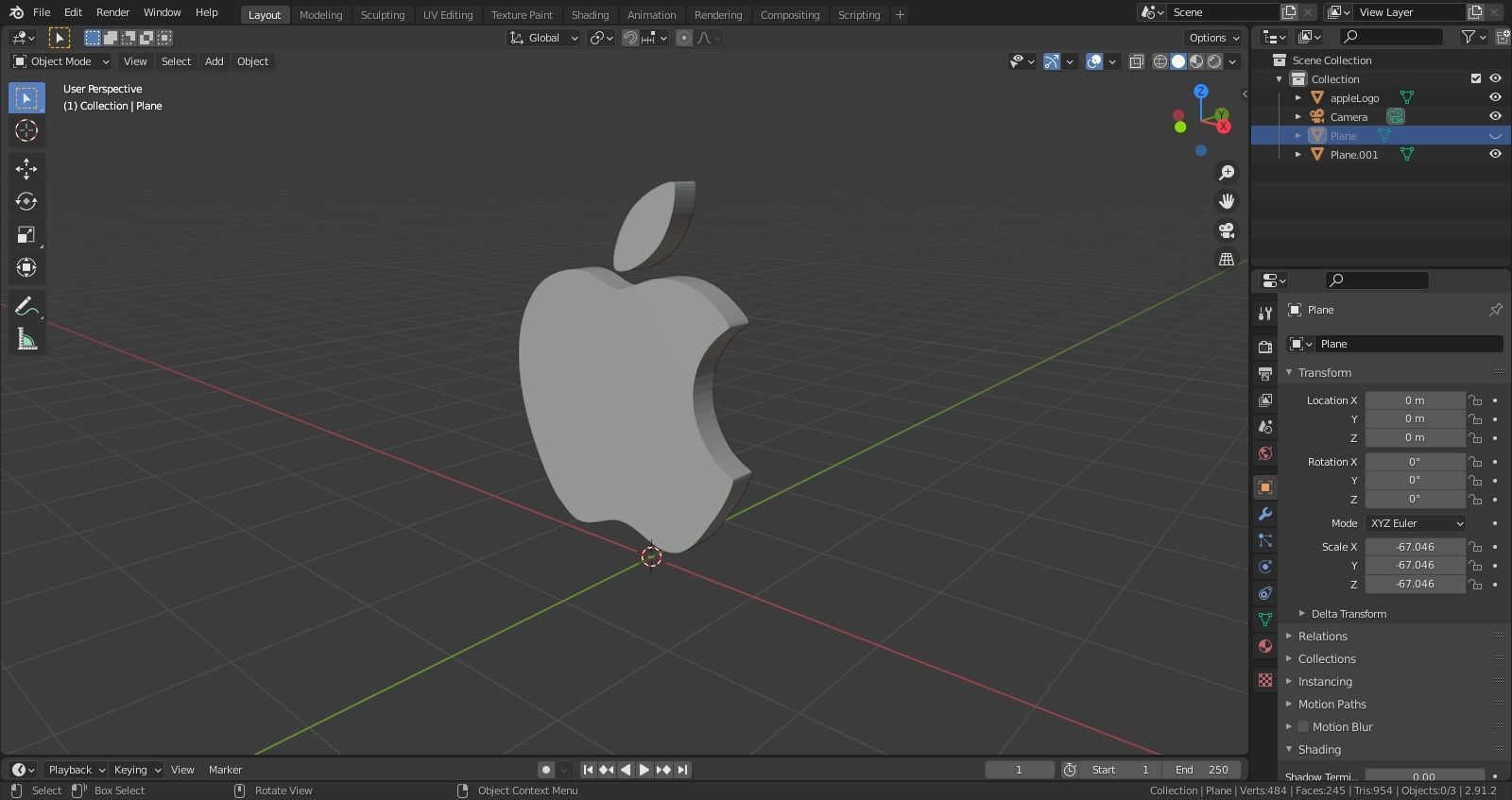Activate the Select Box tool

(26, 97)
